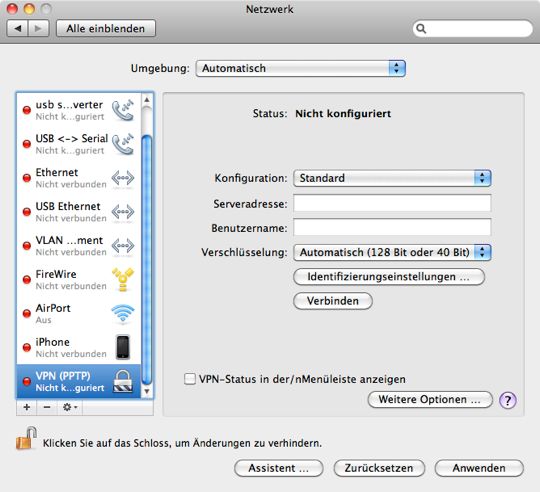Select the AirPort Wi-Fi icon
The image size is (540, 492).
pos(123,314)
